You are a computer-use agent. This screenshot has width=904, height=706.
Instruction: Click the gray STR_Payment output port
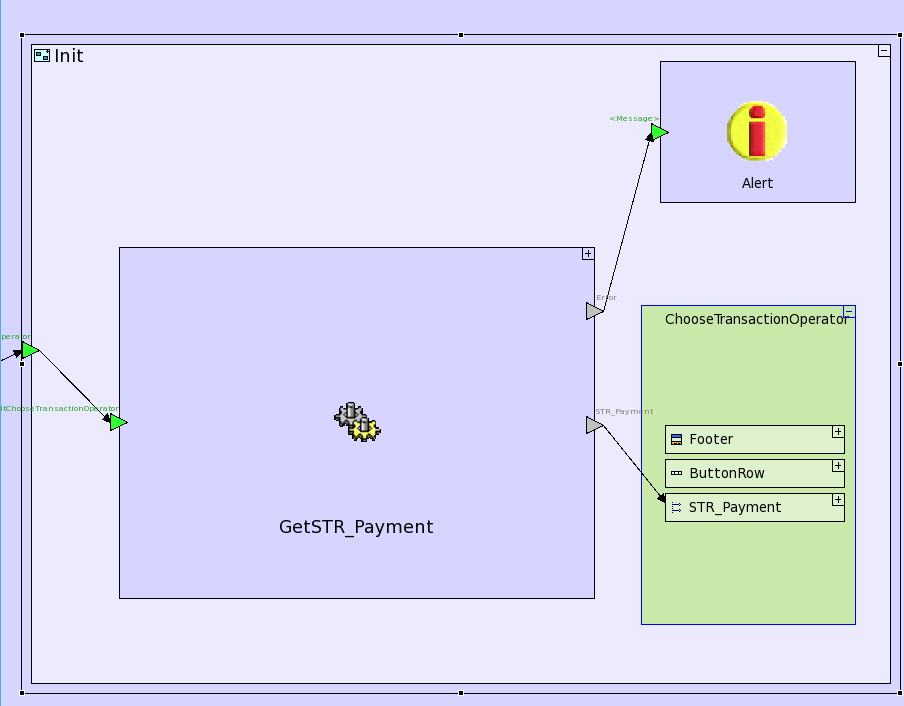tap(594, 425)
